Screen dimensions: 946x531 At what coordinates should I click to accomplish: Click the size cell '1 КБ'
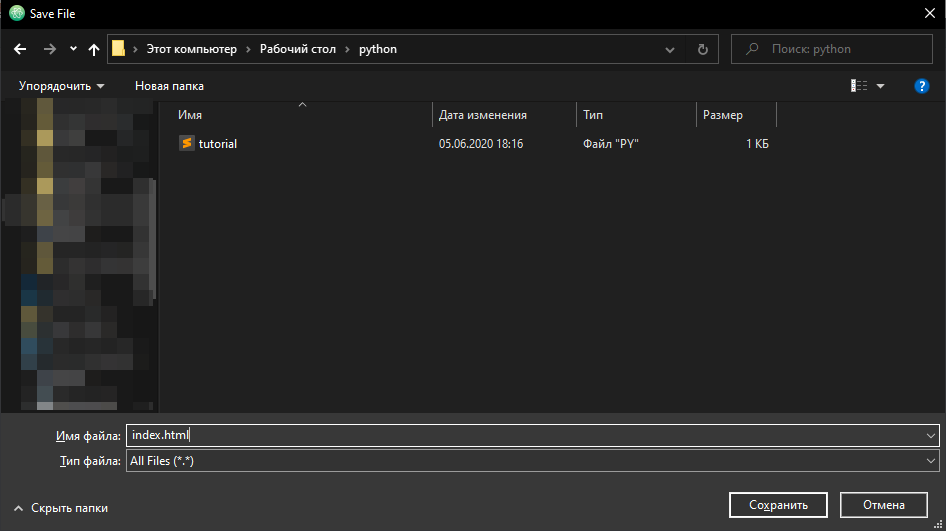757,144
